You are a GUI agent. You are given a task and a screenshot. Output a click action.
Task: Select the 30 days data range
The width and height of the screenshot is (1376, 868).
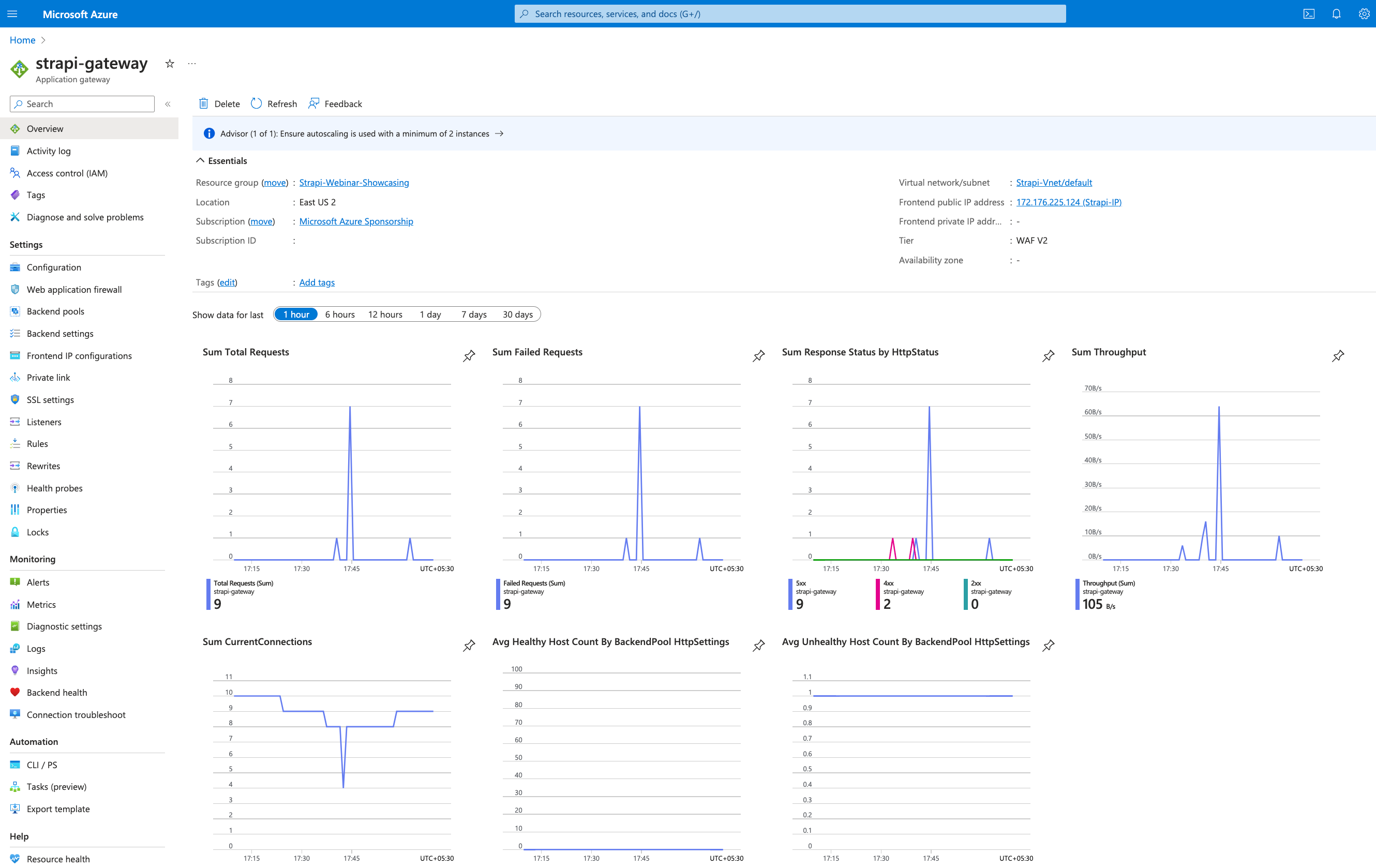[517, 313]
